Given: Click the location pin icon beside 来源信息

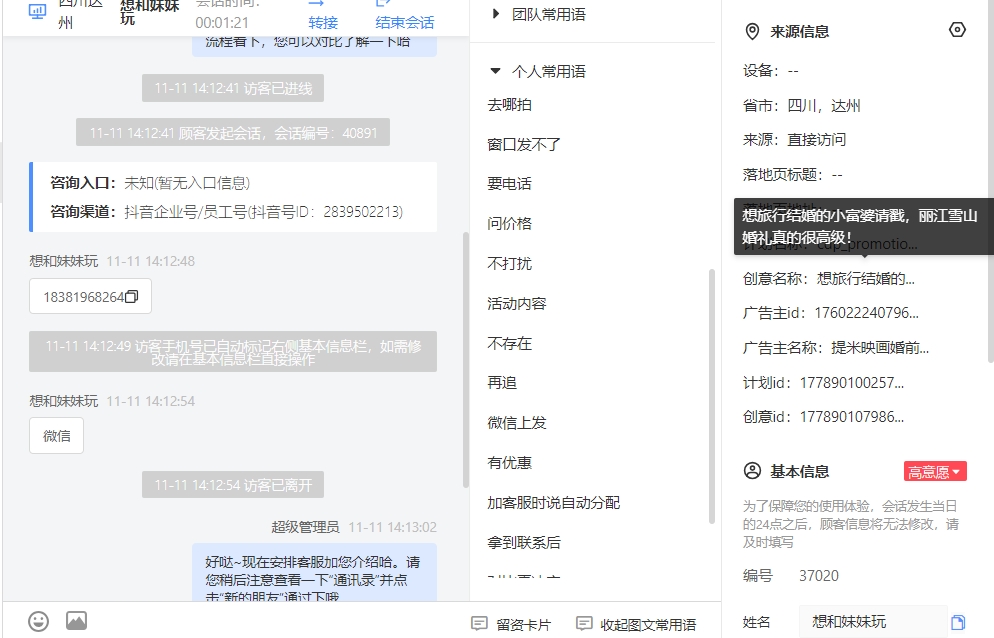Looking at the screenshot, I should pos(752,31).
